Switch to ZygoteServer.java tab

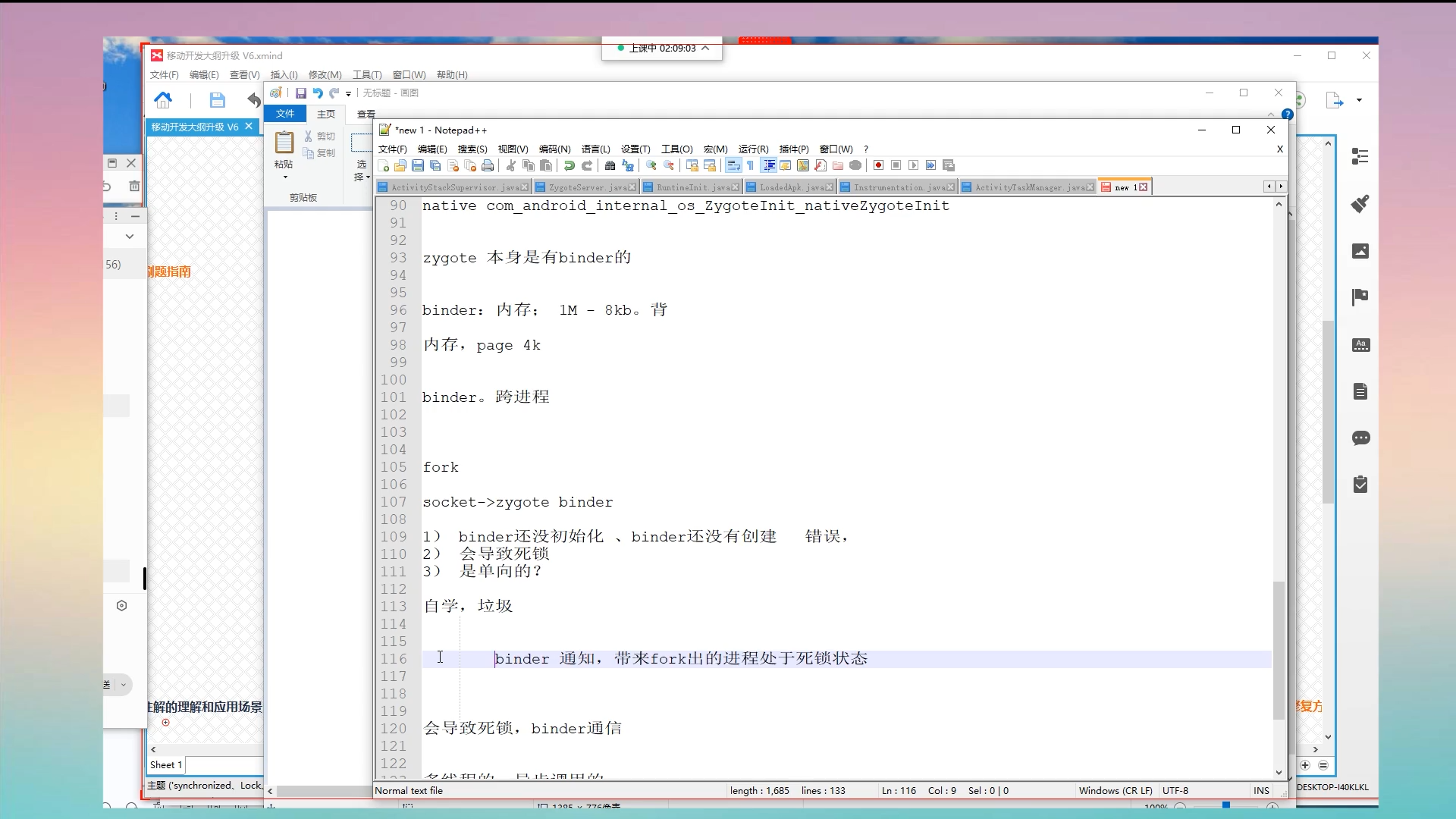click(586, 187)
